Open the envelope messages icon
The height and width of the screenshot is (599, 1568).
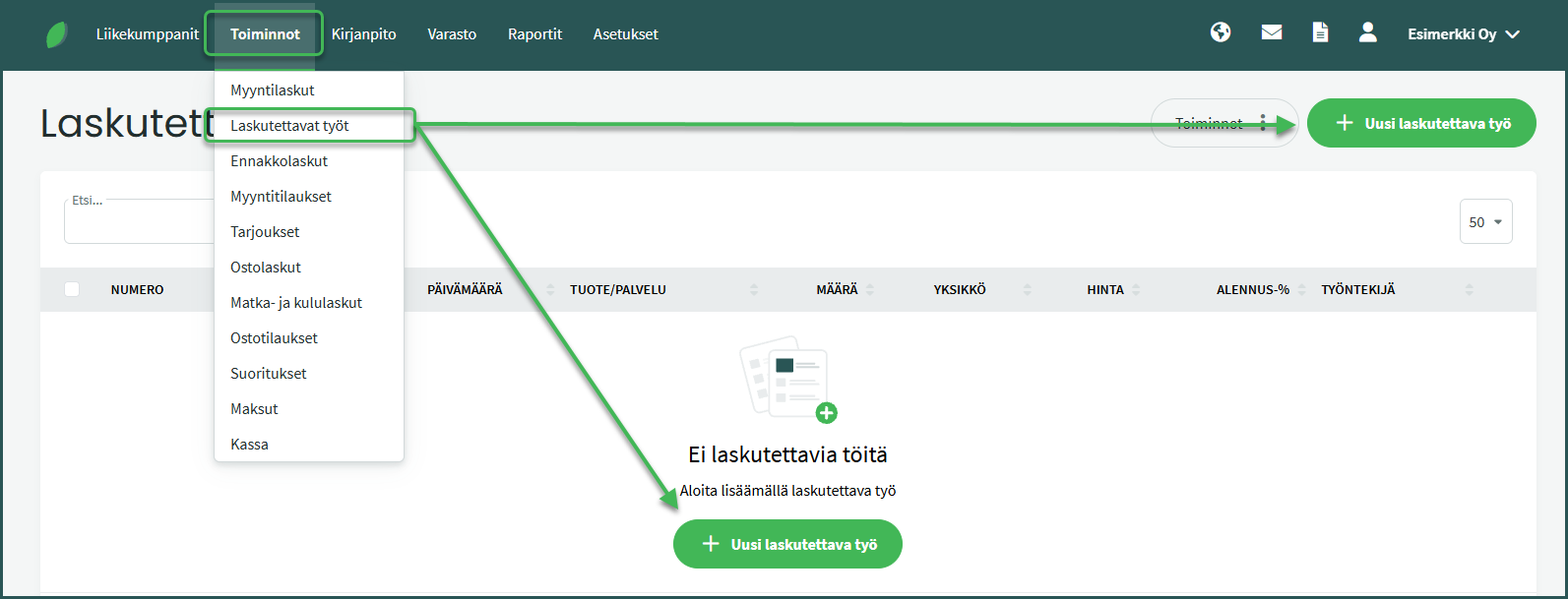coord(1272,33)
